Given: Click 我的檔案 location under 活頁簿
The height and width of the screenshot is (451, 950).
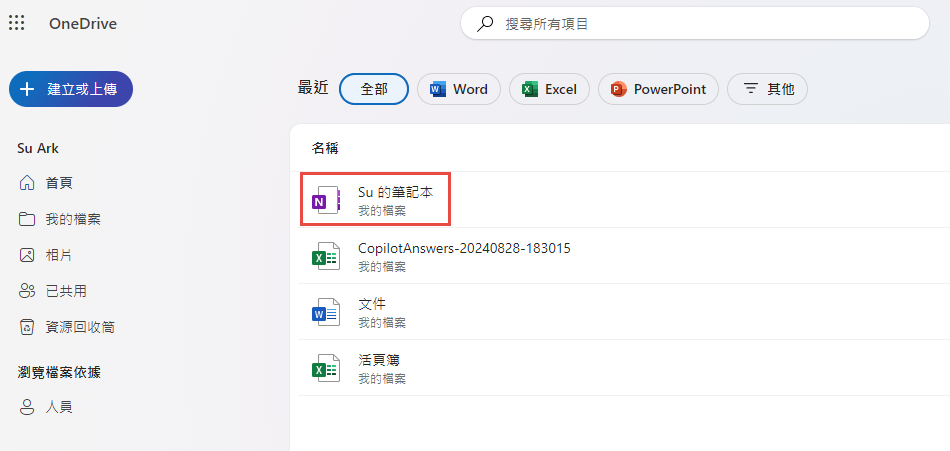Looking at the screenshot, I should coord(382,379).
